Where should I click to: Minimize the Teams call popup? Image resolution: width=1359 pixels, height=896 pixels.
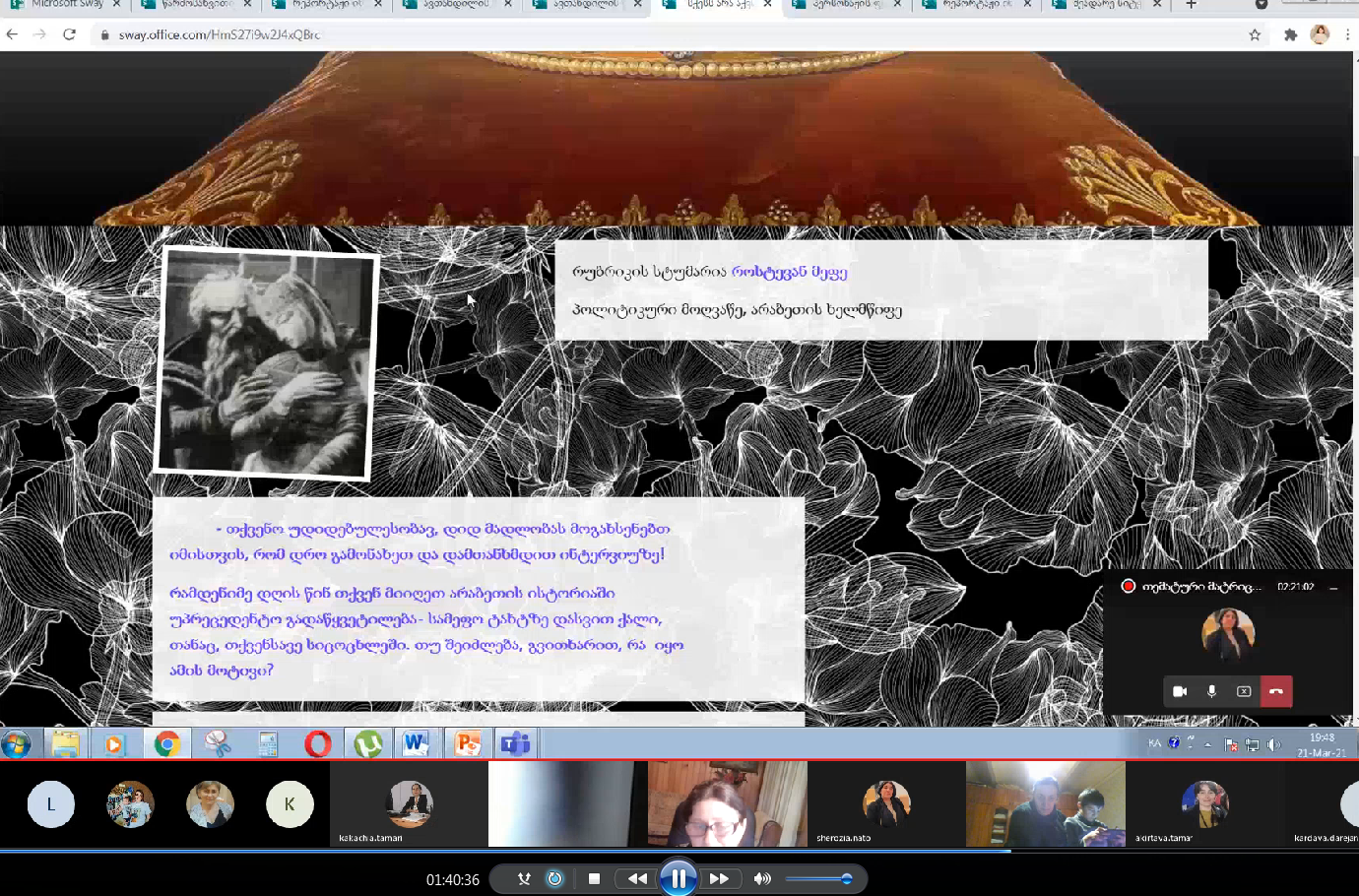point(1333,587)
